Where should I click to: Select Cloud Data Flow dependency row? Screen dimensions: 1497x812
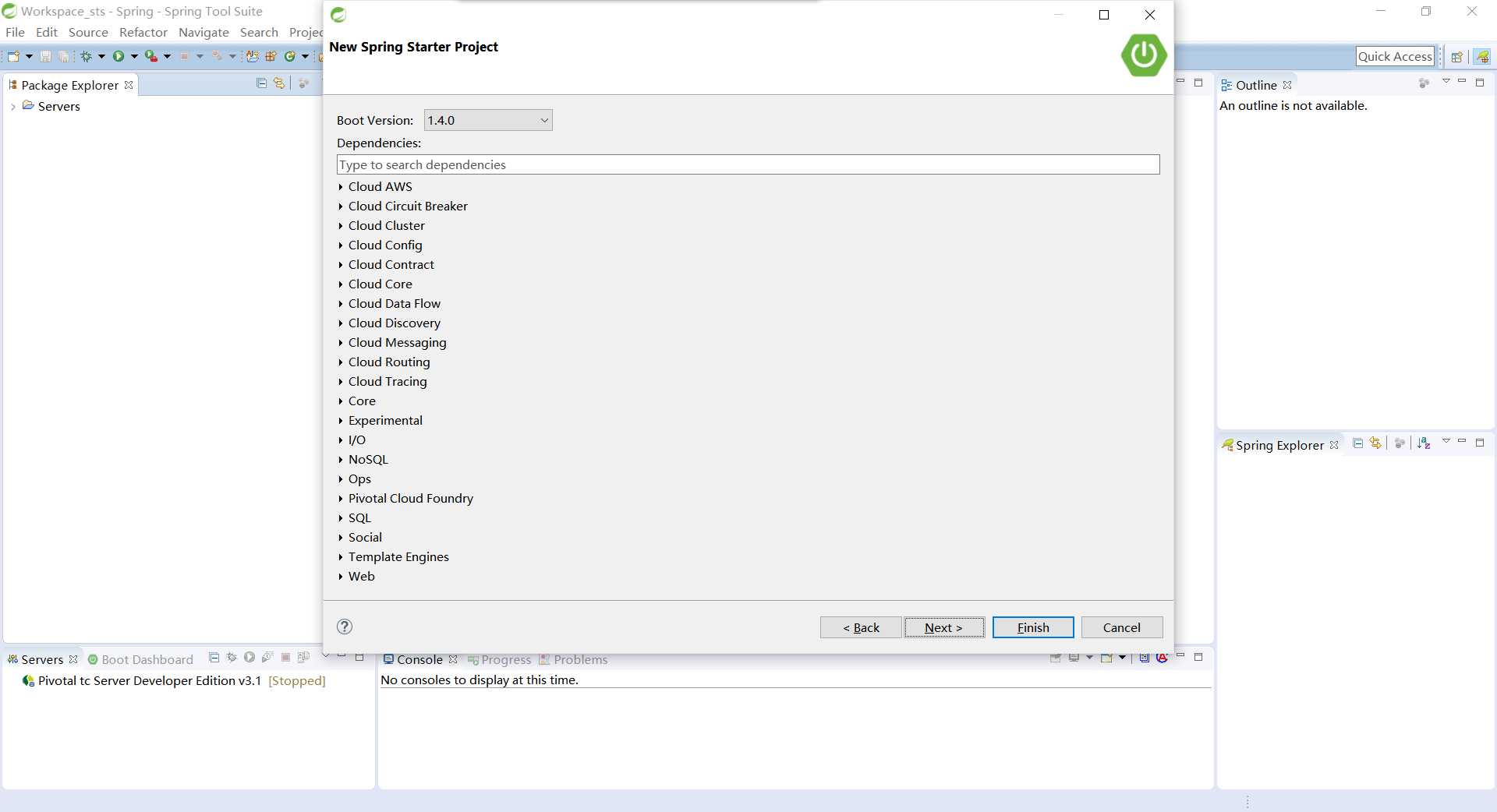[x=395, y=304]
